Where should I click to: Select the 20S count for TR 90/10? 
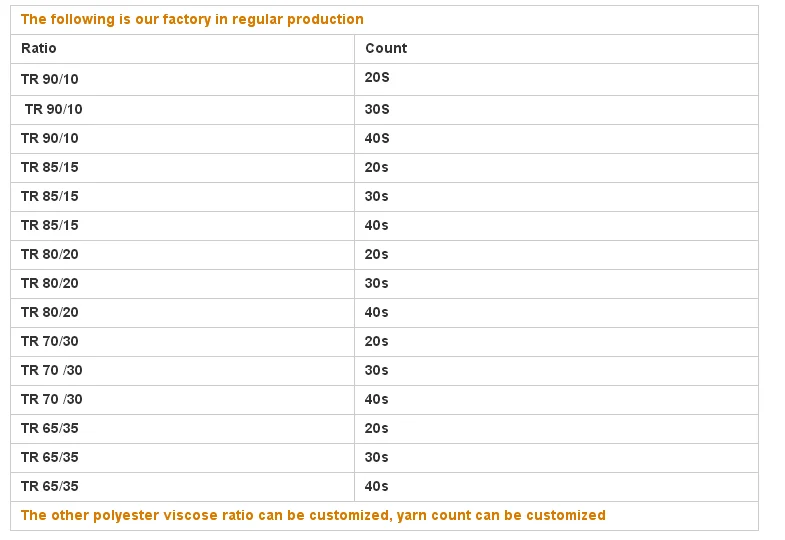click(x=377, y=77)
